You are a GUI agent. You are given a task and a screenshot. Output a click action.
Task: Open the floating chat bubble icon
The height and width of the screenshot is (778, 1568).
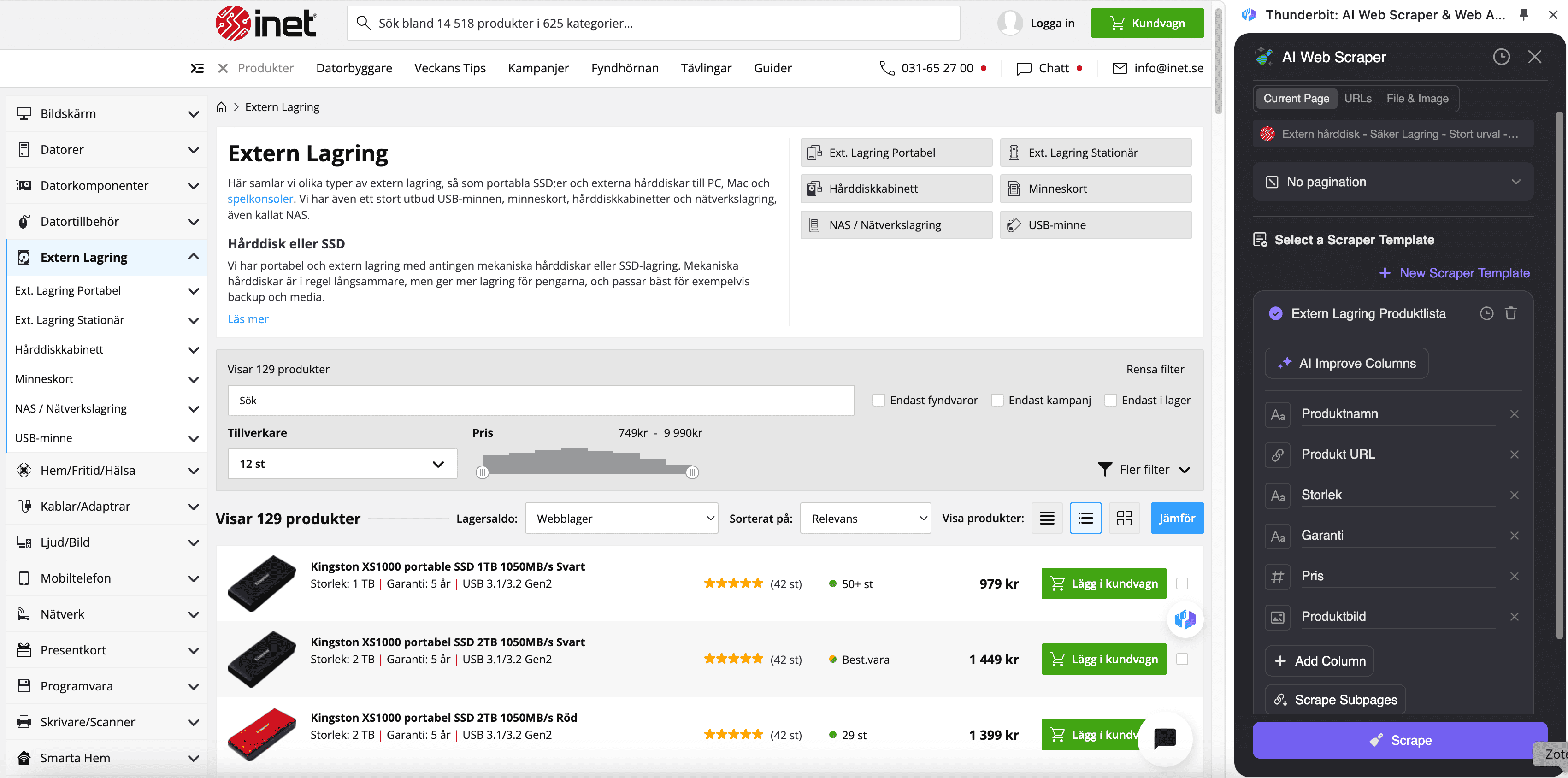(1164, 738)
